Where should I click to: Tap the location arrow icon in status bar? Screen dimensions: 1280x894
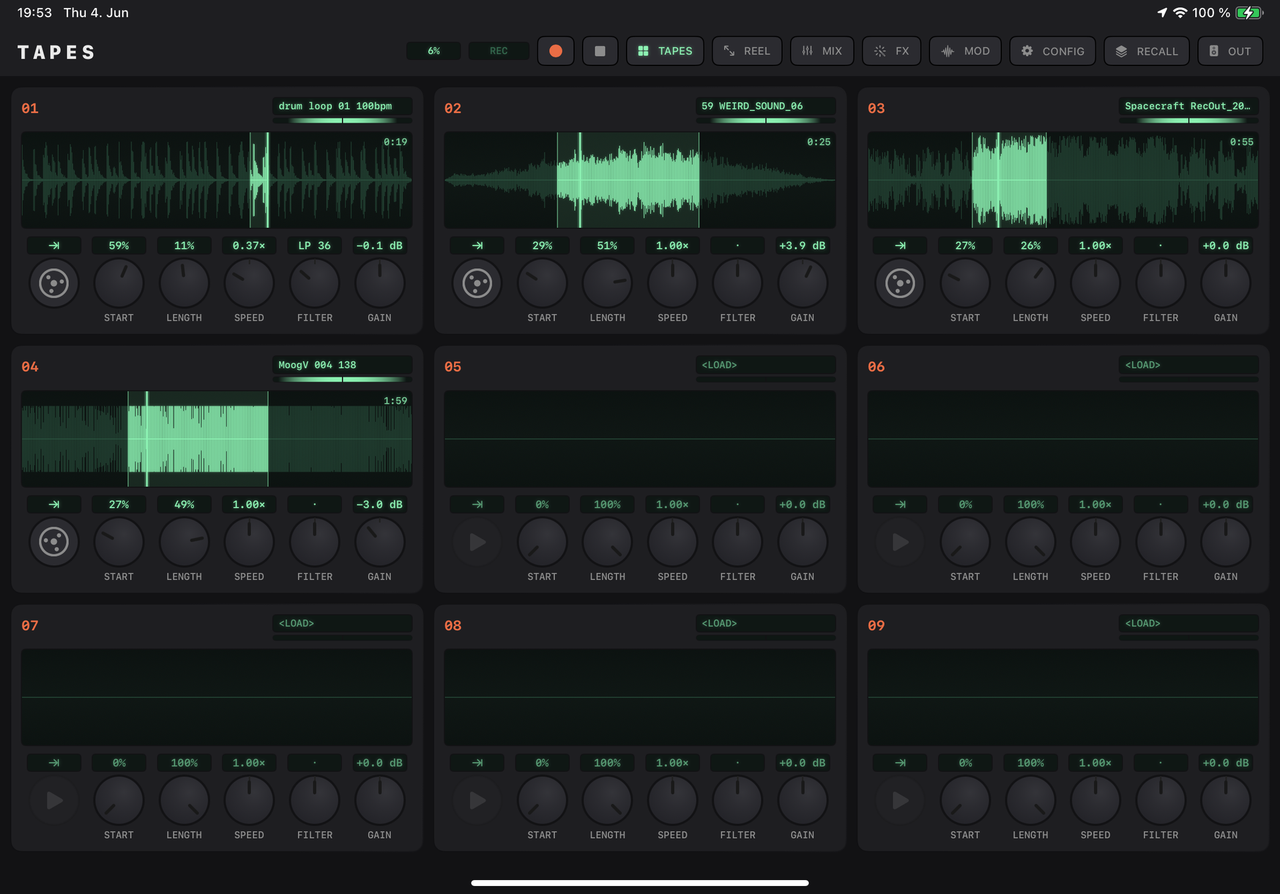[x=1161, y=13]
